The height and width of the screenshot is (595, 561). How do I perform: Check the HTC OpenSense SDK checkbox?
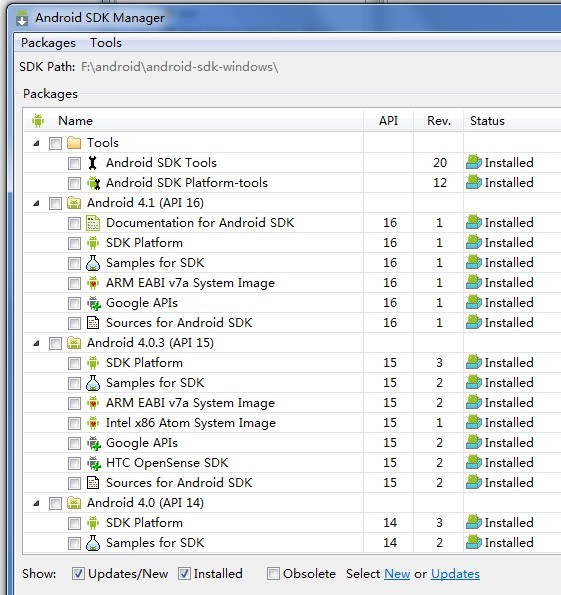(74, 463)
